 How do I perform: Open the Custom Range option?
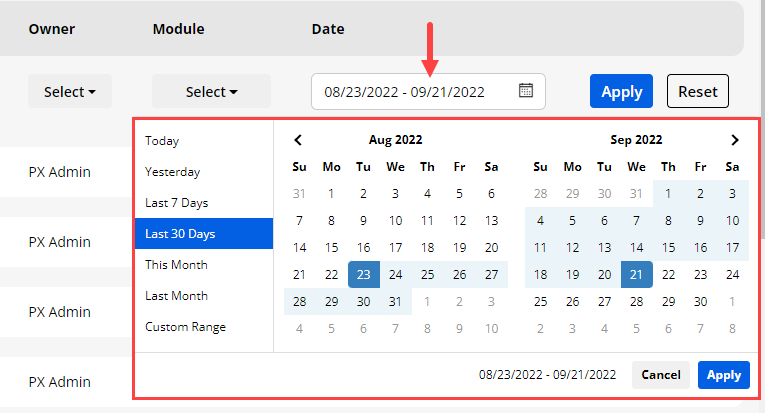pos(185,327)
